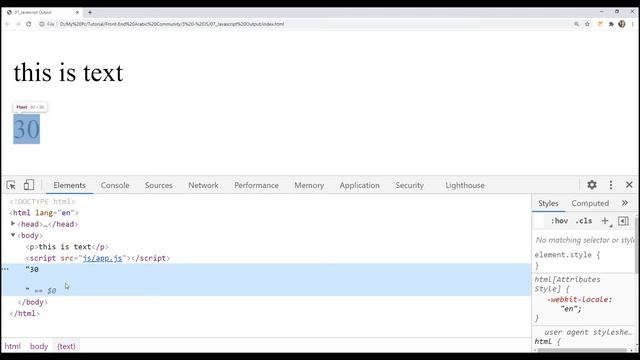Bookmark this page with the star
The height and width of the screenshot is (360, 640).
[x=587, y=24]
